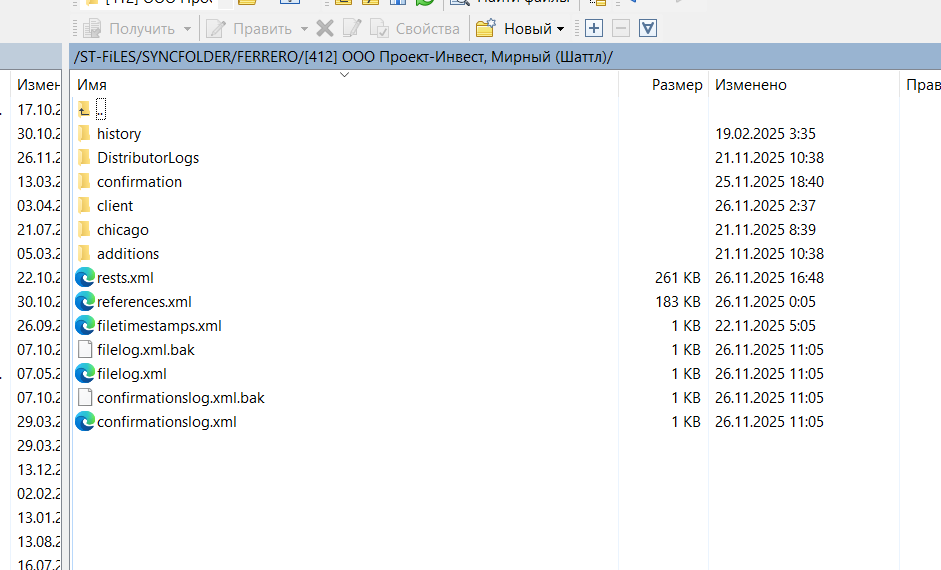Sort by the Имя column header

coord(92,85)
